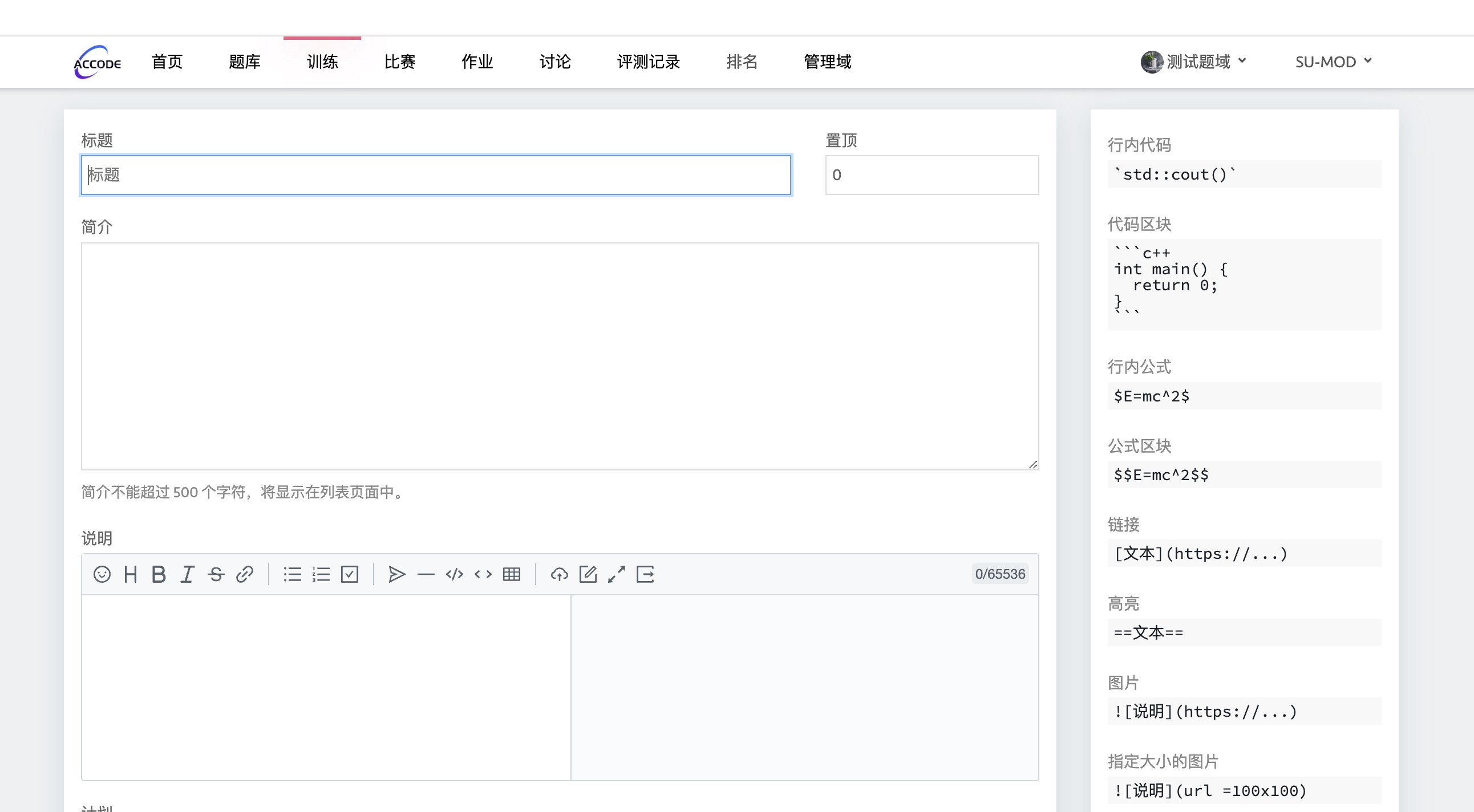The width and height of the screenshot is (1474, 812).
Task: Insert inline code with the <> icon
Action: pos(483,574)
